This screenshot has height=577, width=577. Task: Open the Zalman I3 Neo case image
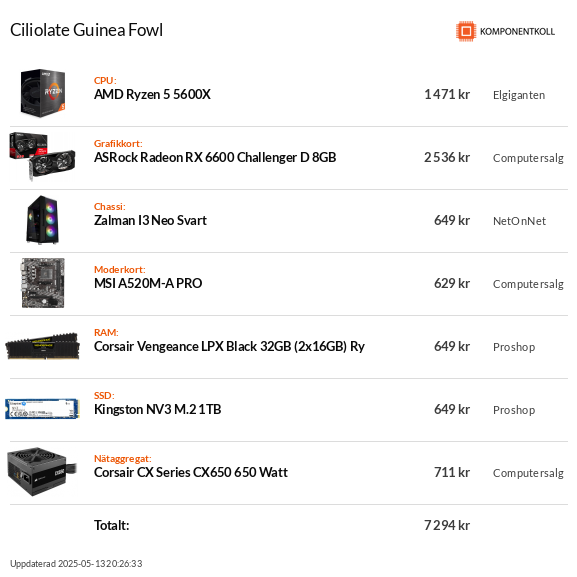point(43,220)
